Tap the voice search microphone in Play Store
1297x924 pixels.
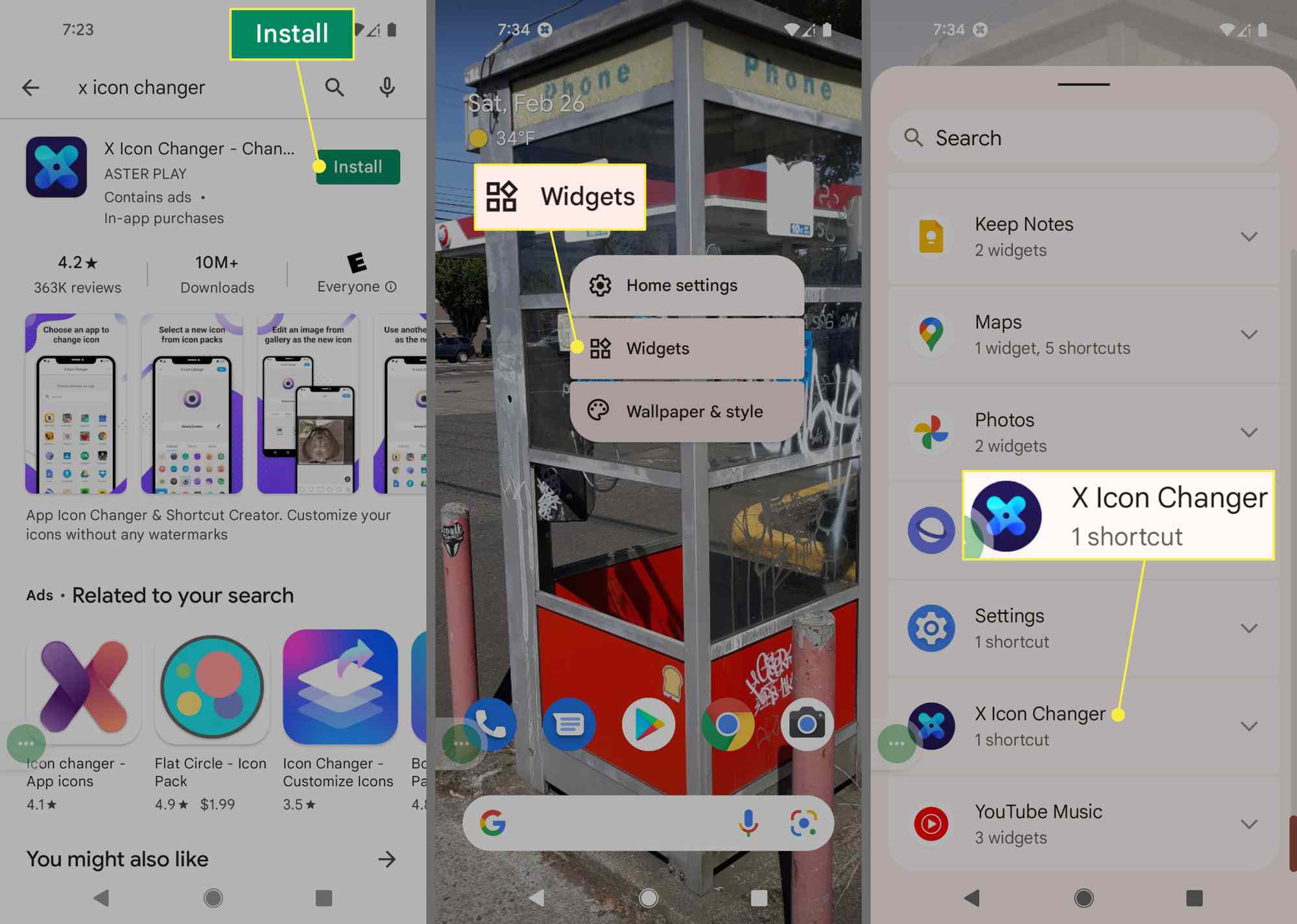(x=387, y=88)
